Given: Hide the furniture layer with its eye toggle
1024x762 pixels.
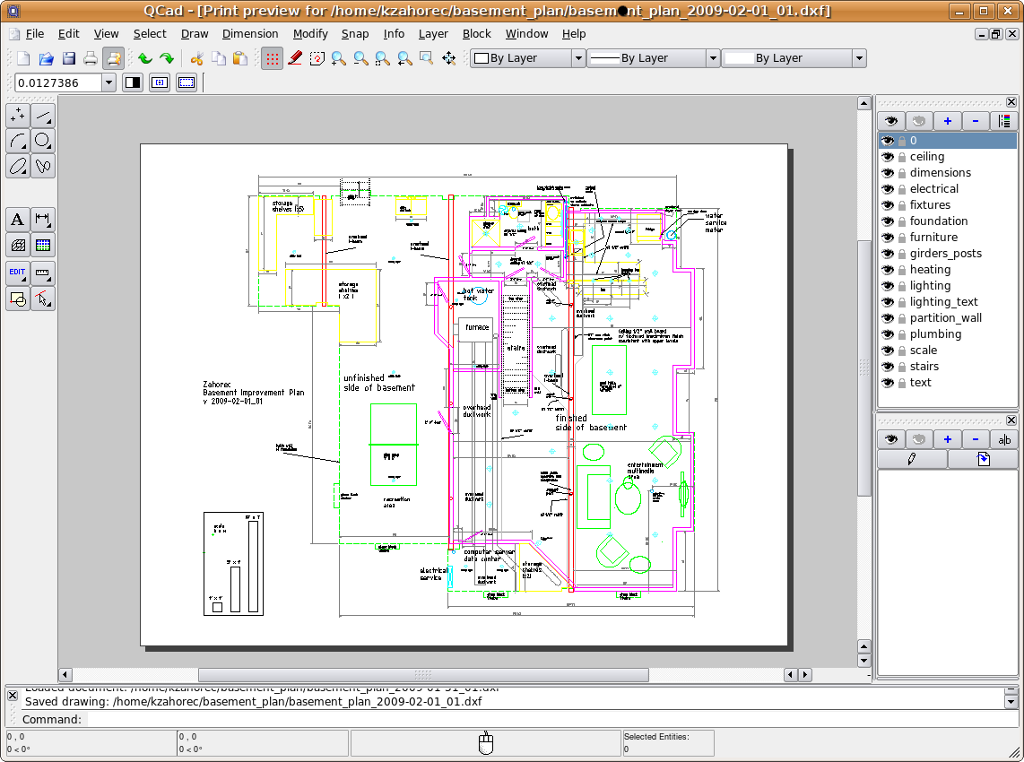Looking at the screenshot, I should click(887, 237).
